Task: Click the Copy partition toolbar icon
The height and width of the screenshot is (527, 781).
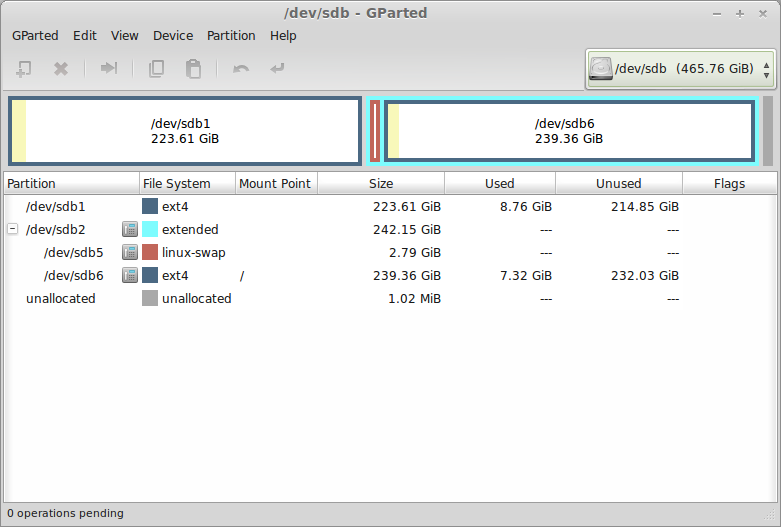Action: pyautogui.click(x=156, y=69)
